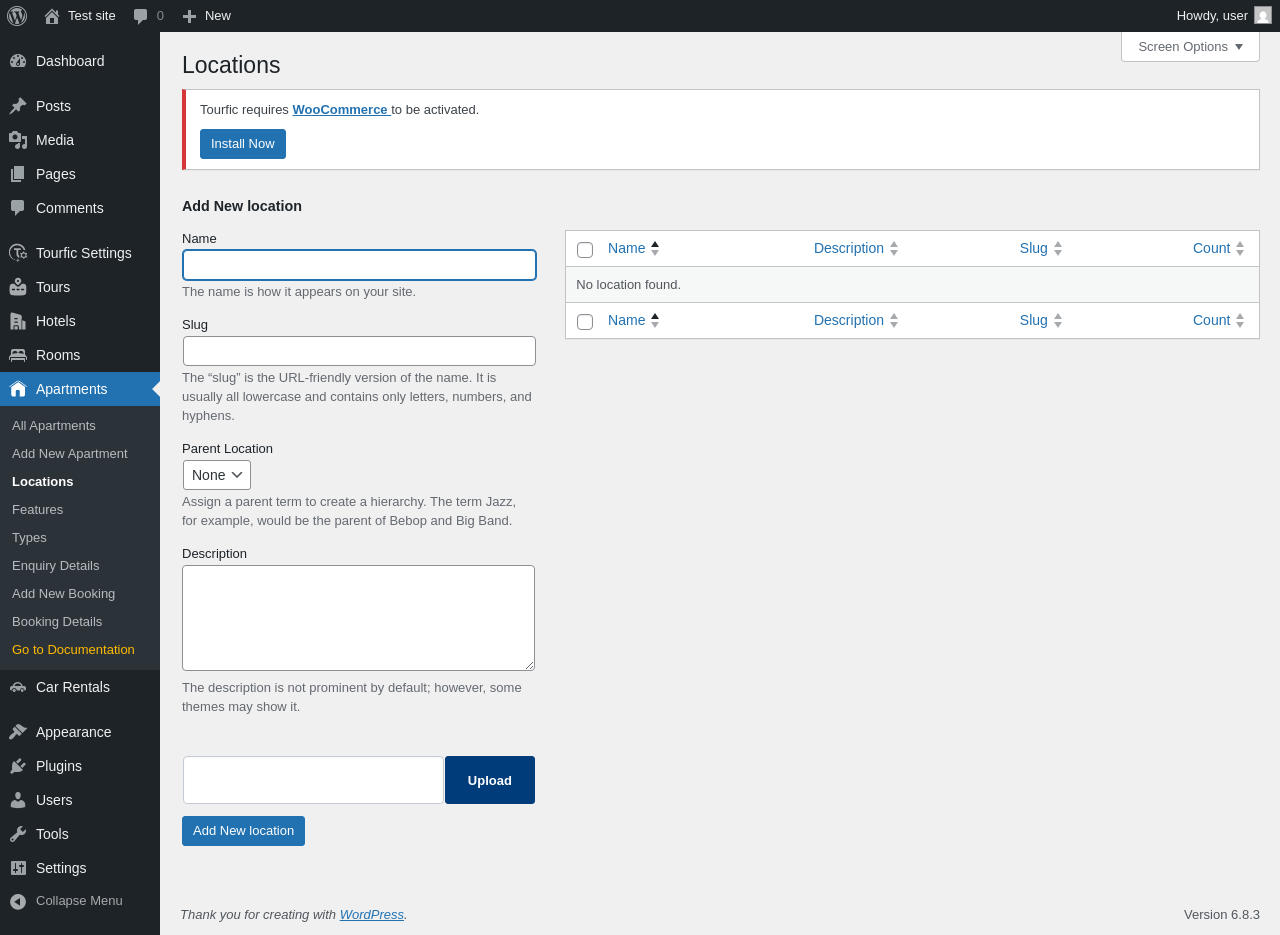Click the Plugins plug icon
This screenshot has height=935, width=1280.
pyautogui.click(x=18, y=766)
